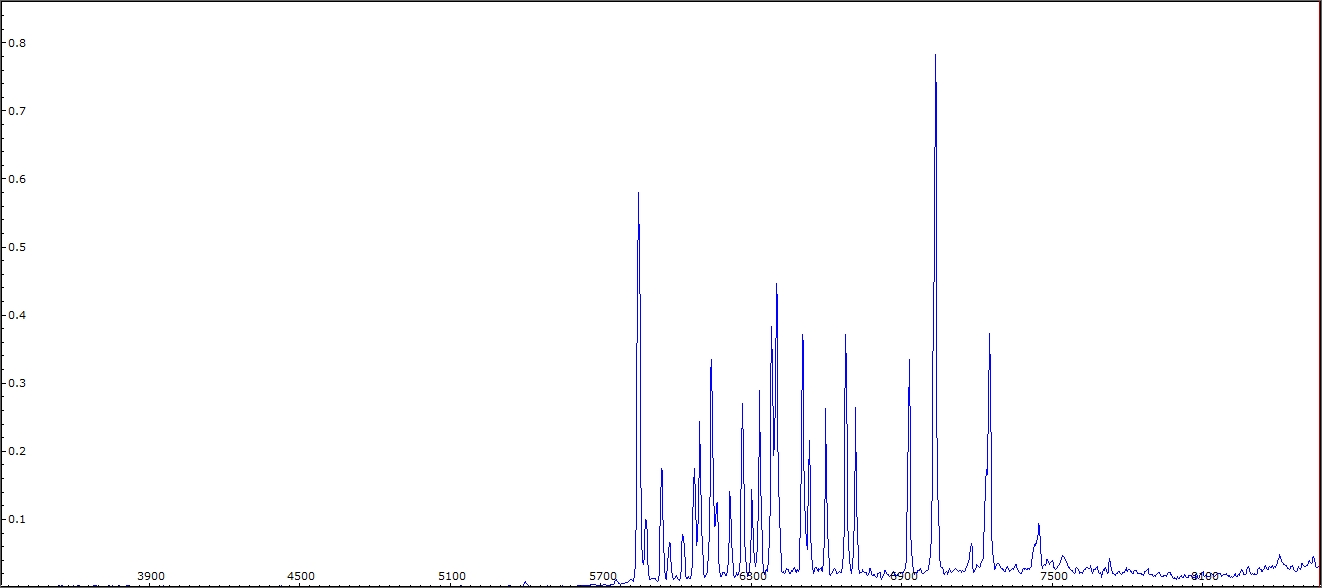Click the 0.5 y-axis label
Screen dimensions: 1322x588
click(17, 247)
